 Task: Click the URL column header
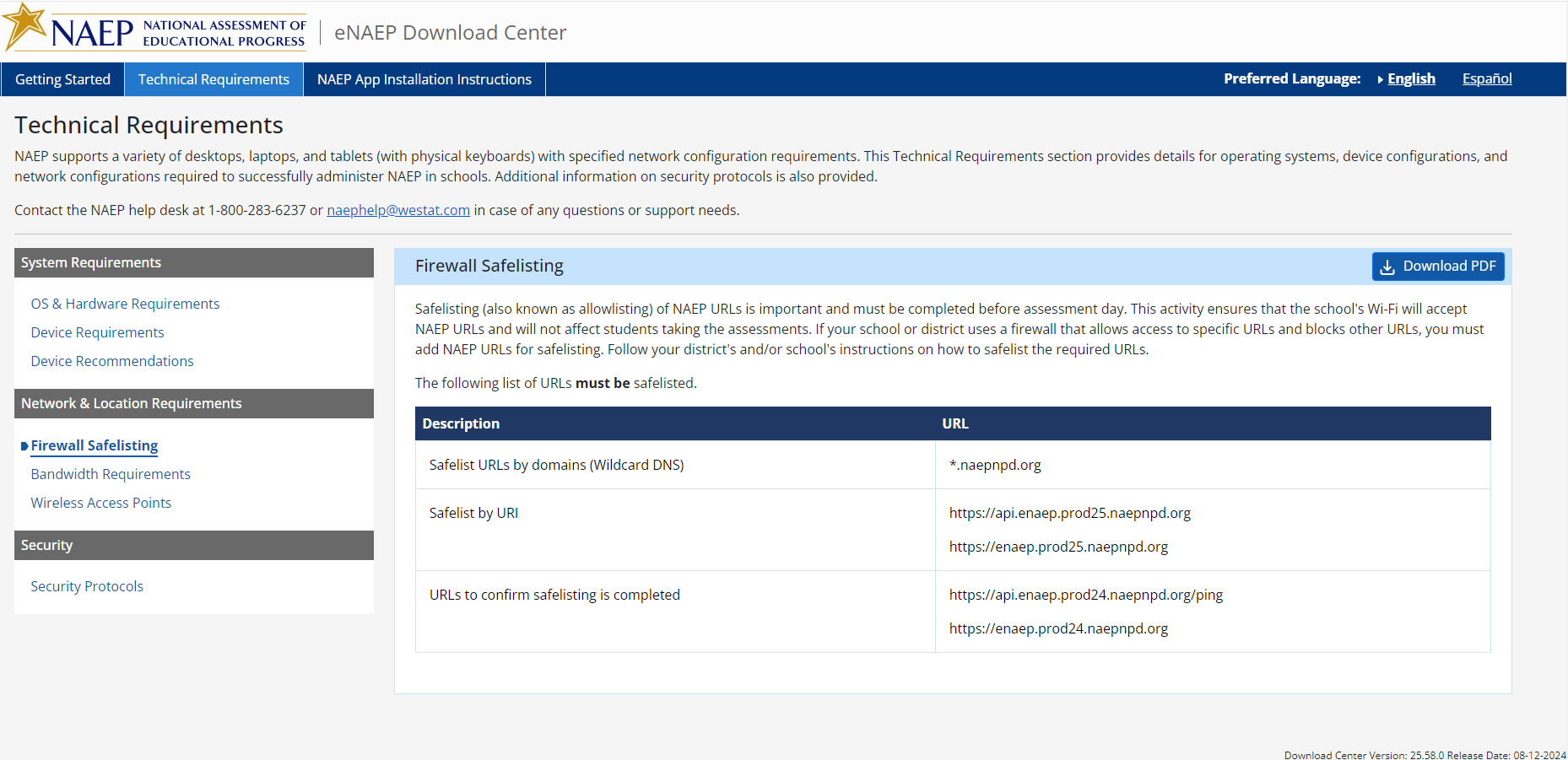[x=1213, y=423]
